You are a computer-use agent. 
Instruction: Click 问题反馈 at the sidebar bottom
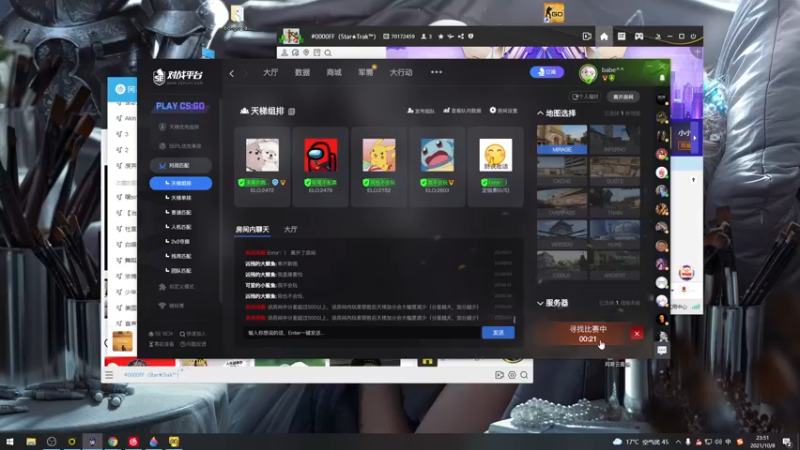(x=193, y=344)
